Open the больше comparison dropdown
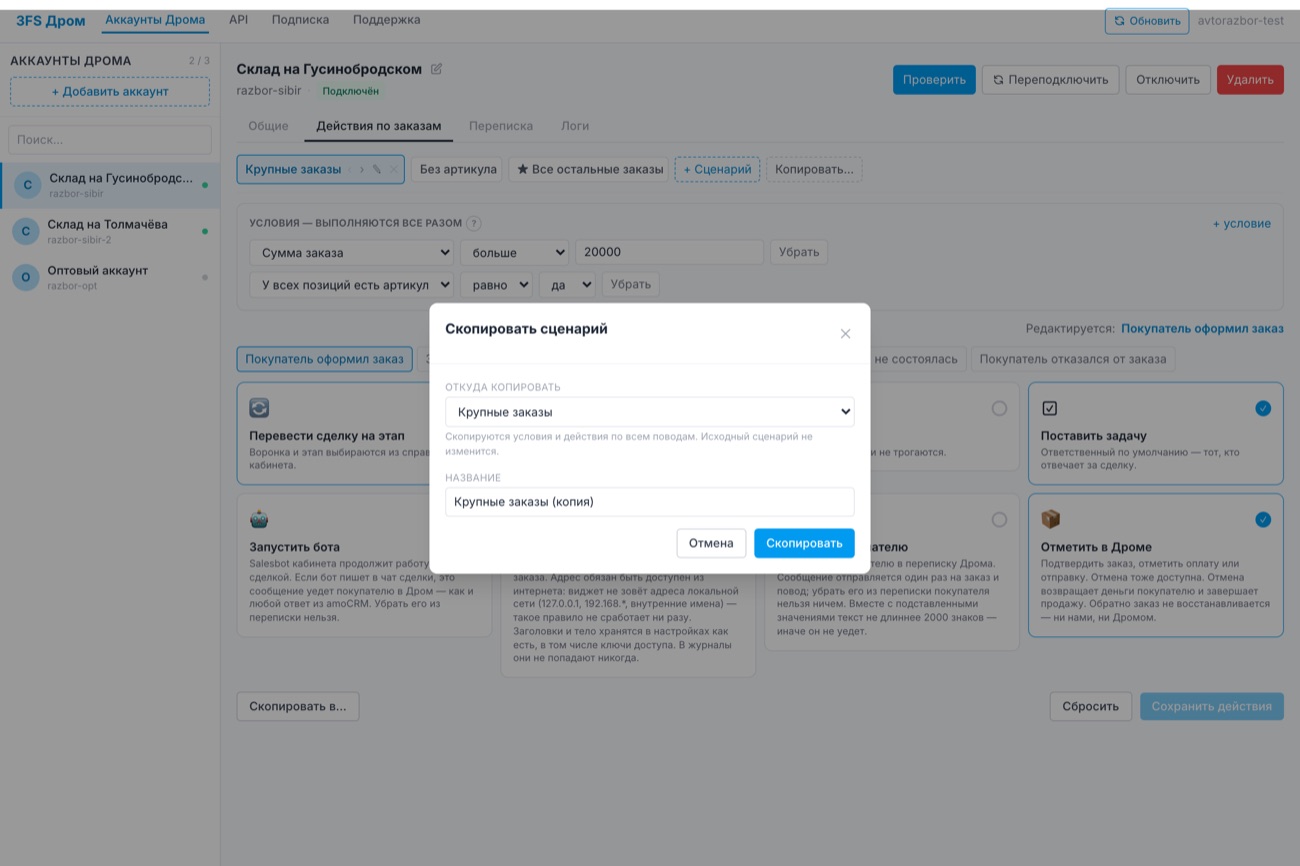Image resolution: width=1300 pixels, height=866 pixels. 514,253
